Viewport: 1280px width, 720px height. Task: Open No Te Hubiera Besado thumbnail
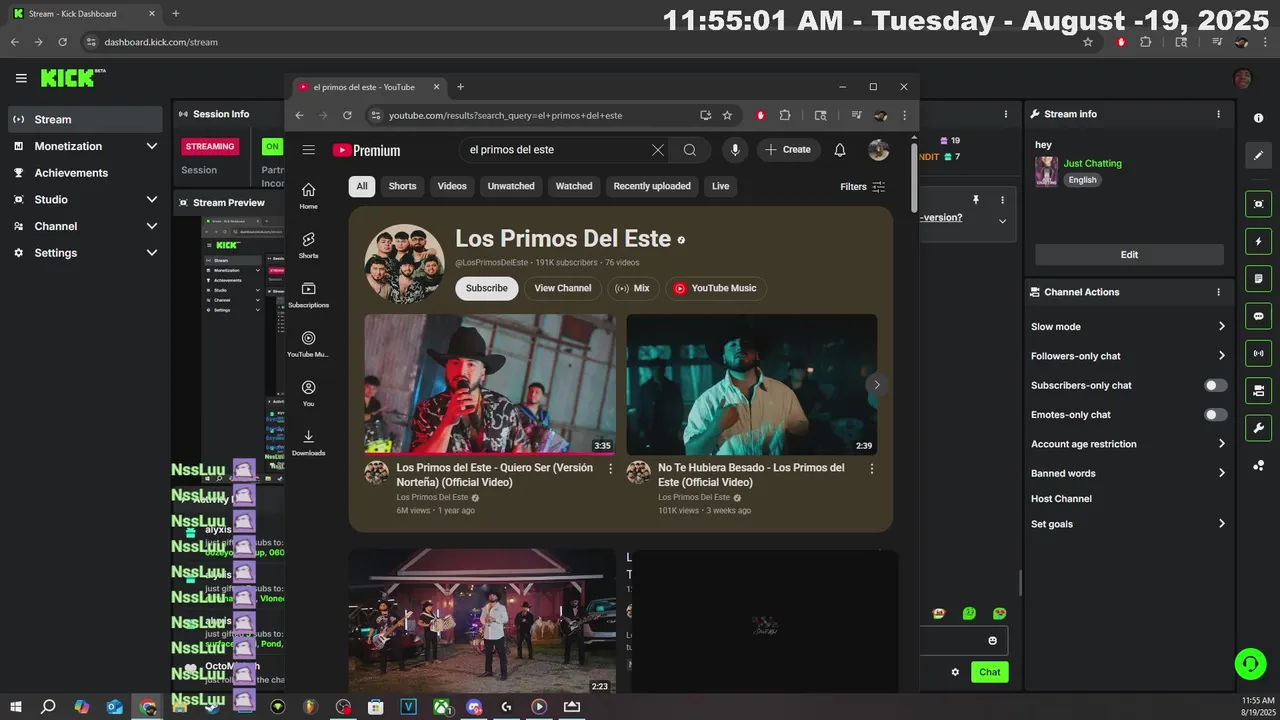point(752,385)
